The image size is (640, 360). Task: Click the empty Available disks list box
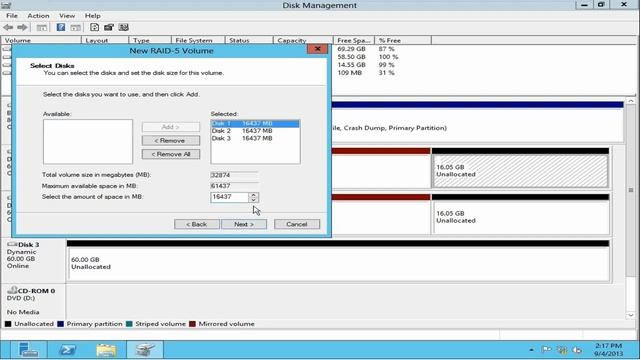[x=88, y=142]
